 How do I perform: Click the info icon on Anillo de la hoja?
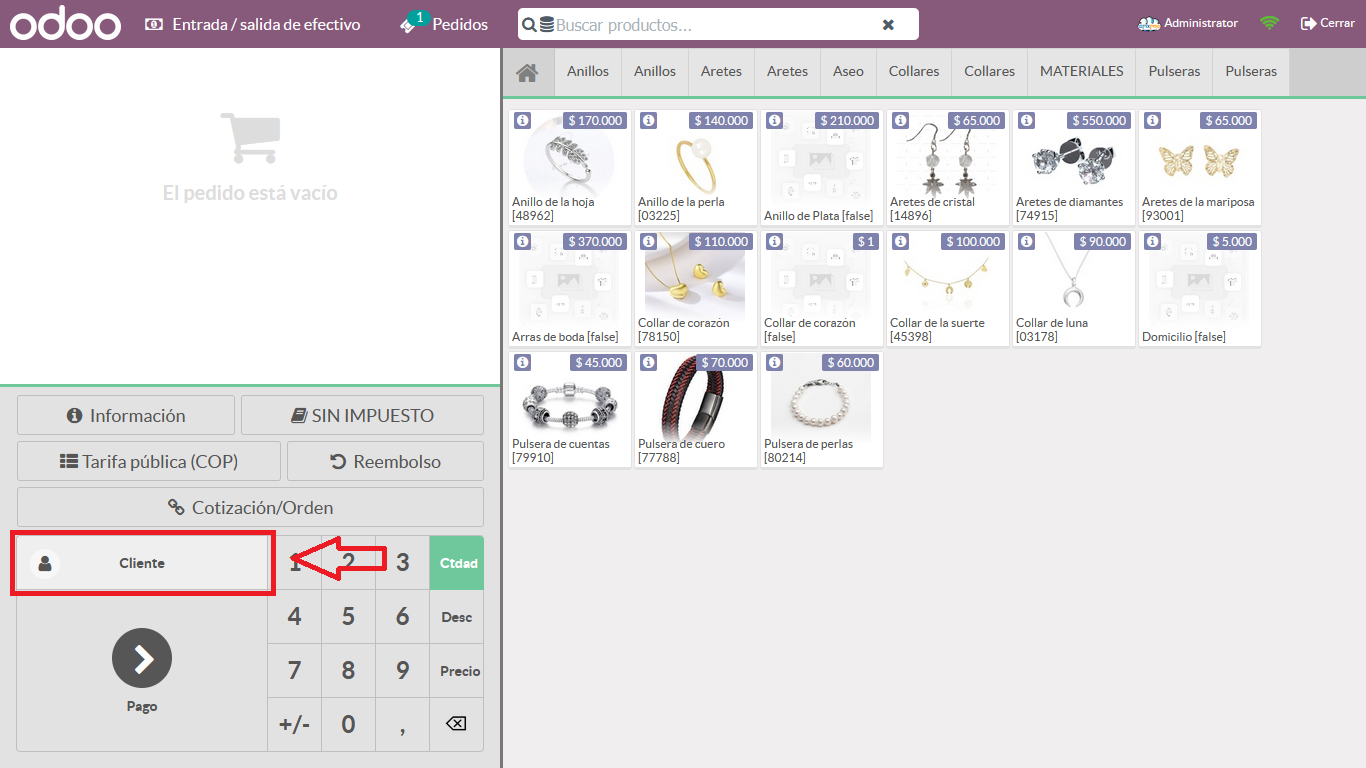pyautogui.click(x=523, y=120)
